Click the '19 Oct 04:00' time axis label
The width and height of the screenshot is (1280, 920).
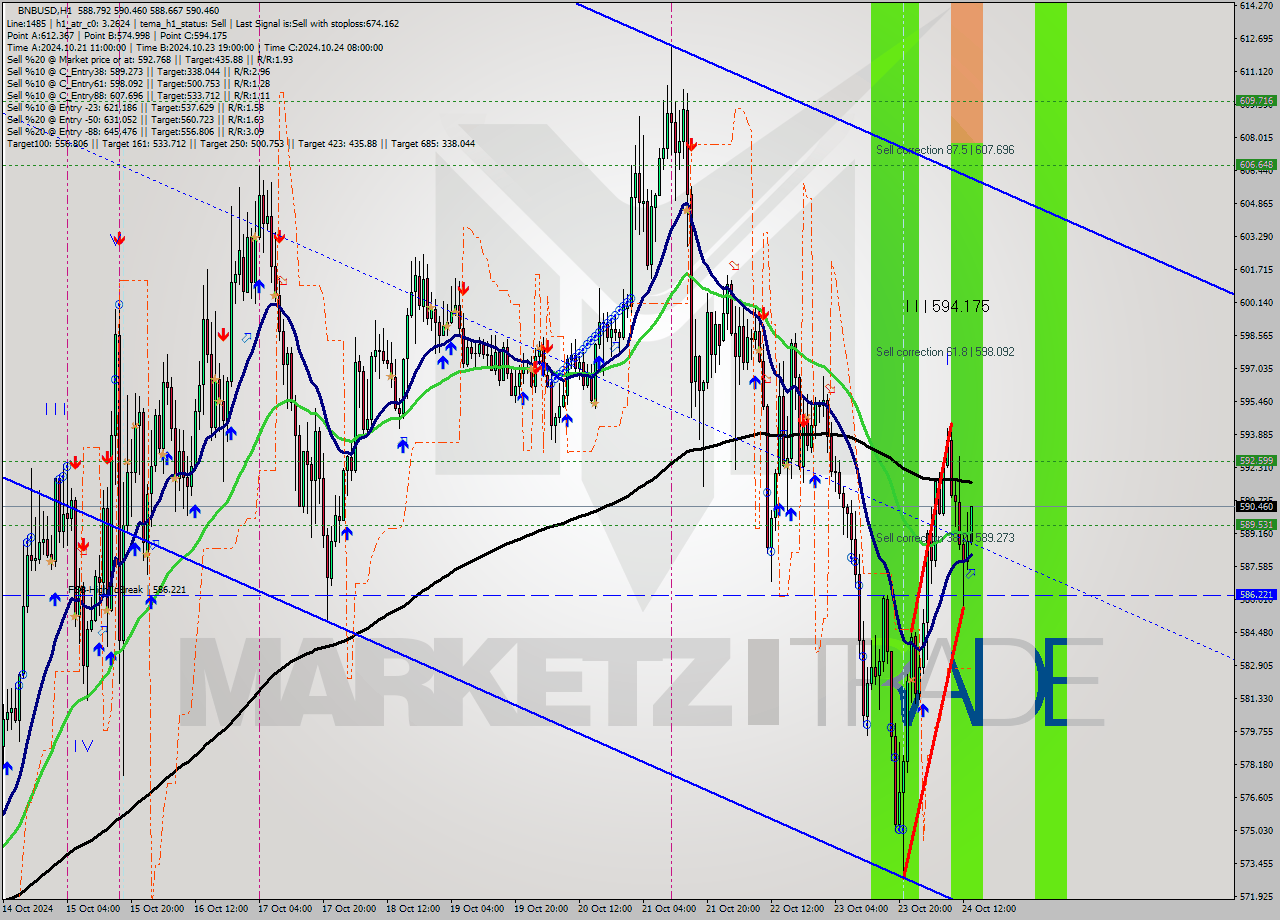[x=477, y=909]
